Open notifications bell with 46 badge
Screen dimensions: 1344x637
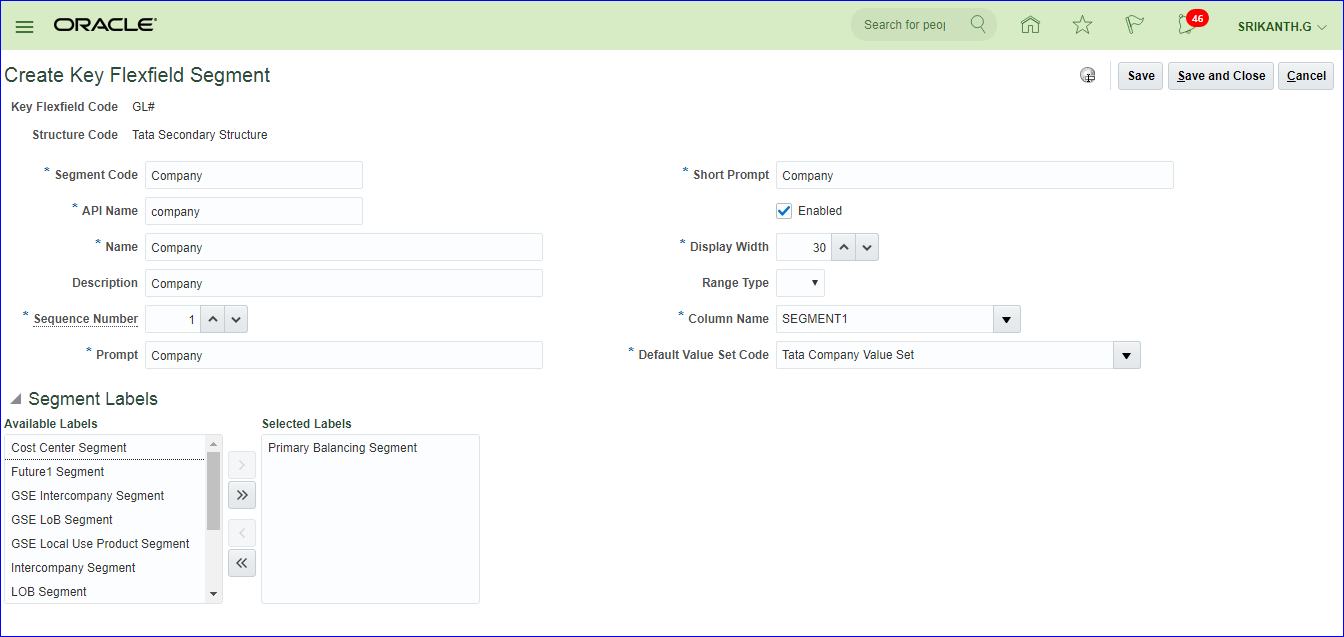1187,25
